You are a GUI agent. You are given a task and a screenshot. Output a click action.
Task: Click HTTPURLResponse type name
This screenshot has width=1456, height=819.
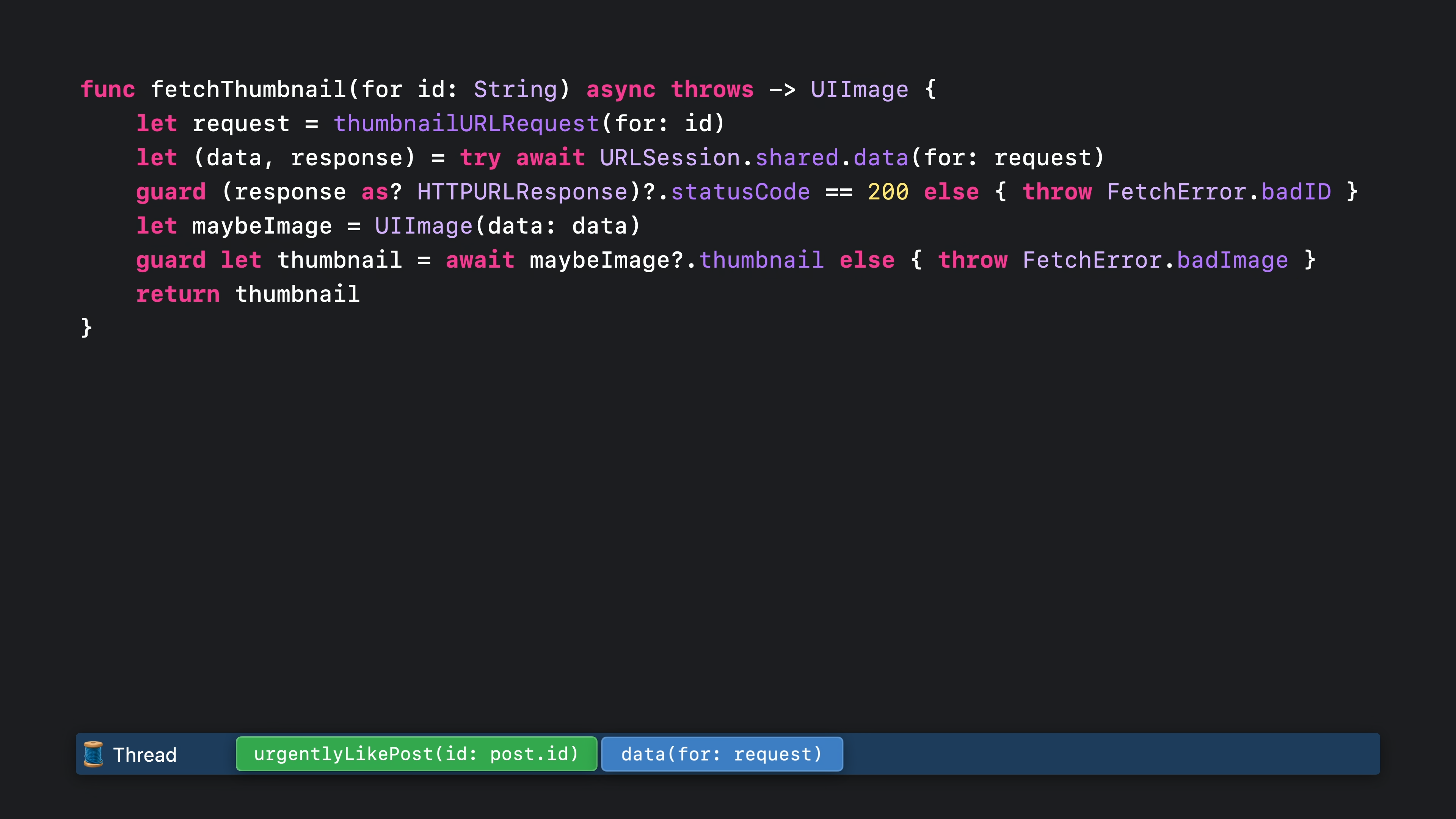pyautogui.click(x=522, y=192)
